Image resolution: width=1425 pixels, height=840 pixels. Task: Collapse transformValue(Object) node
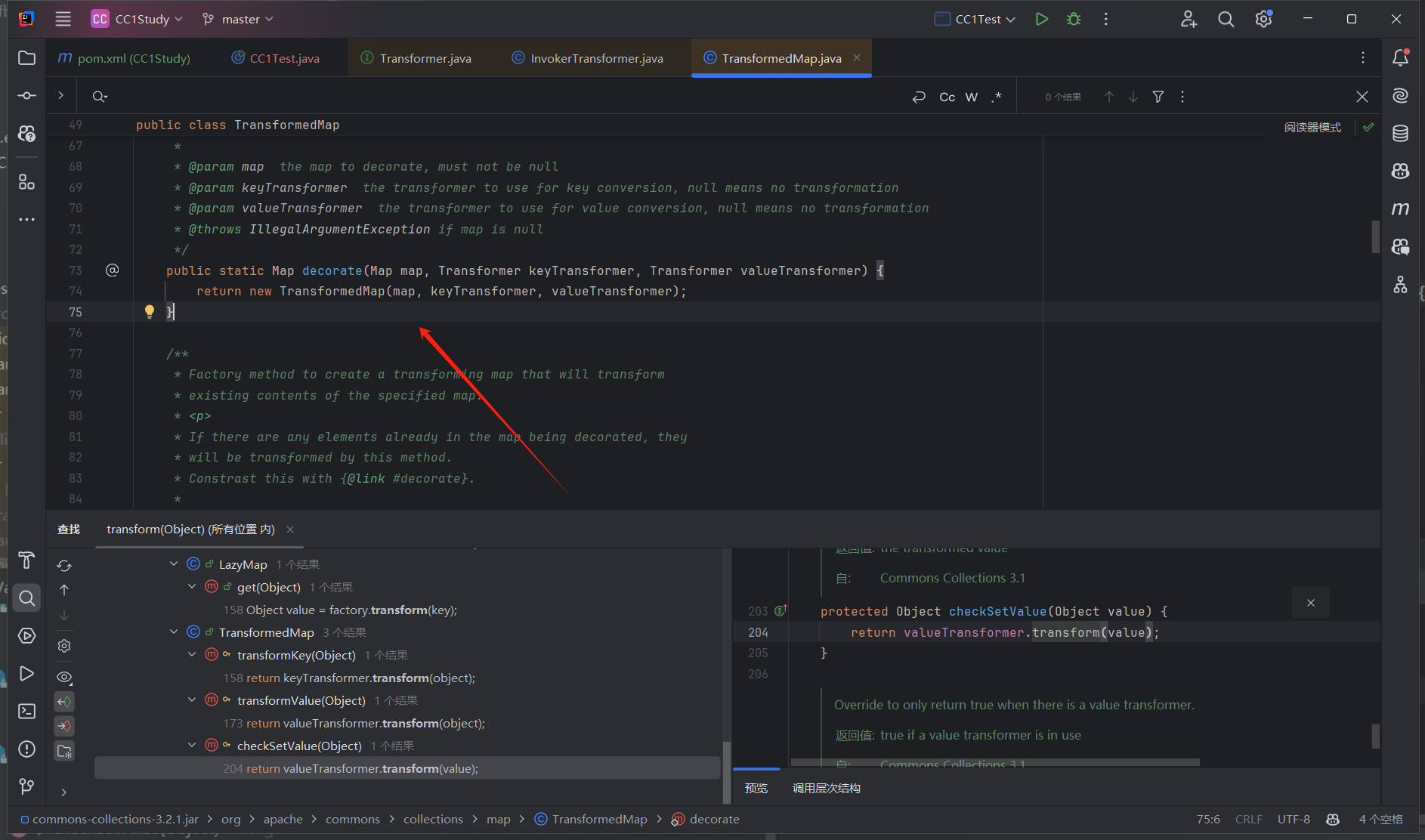[x=192, y=700]
